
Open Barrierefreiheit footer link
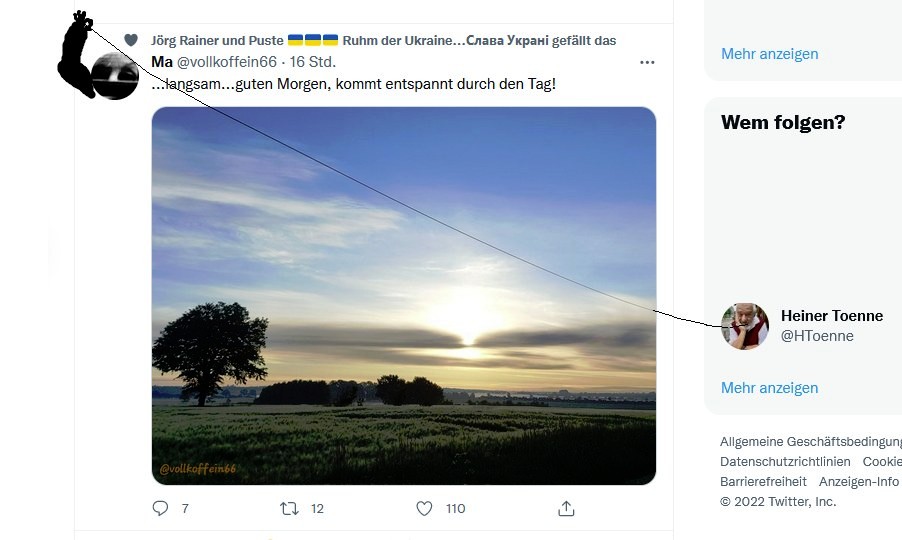pos(763,482)
